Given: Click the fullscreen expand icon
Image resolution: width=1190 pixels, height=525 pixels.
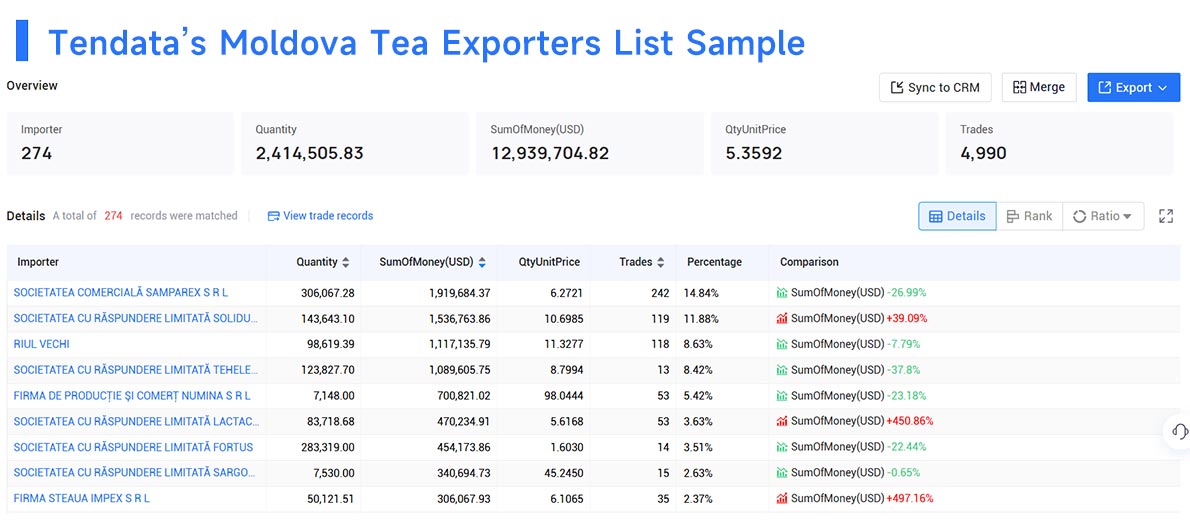Looking at the screenshot, I should coord(1166,216).
